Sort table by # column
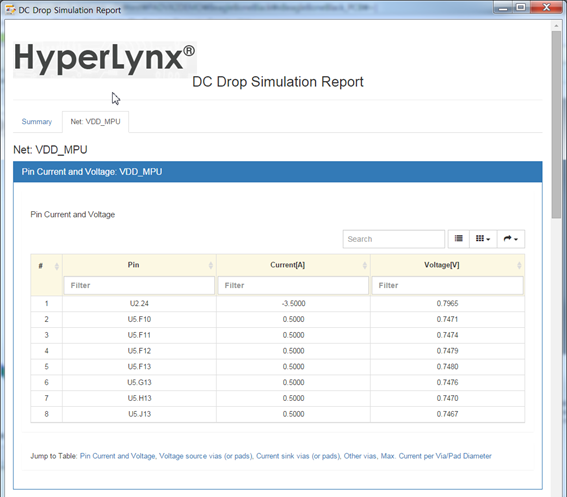The image size is (567, 497). point(57,266)
